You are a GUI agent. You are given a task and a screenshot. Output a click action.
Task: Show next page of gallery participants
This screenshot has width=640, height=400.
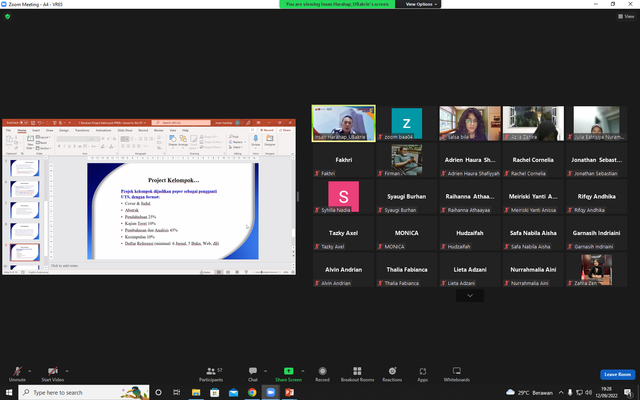(470, 296)
